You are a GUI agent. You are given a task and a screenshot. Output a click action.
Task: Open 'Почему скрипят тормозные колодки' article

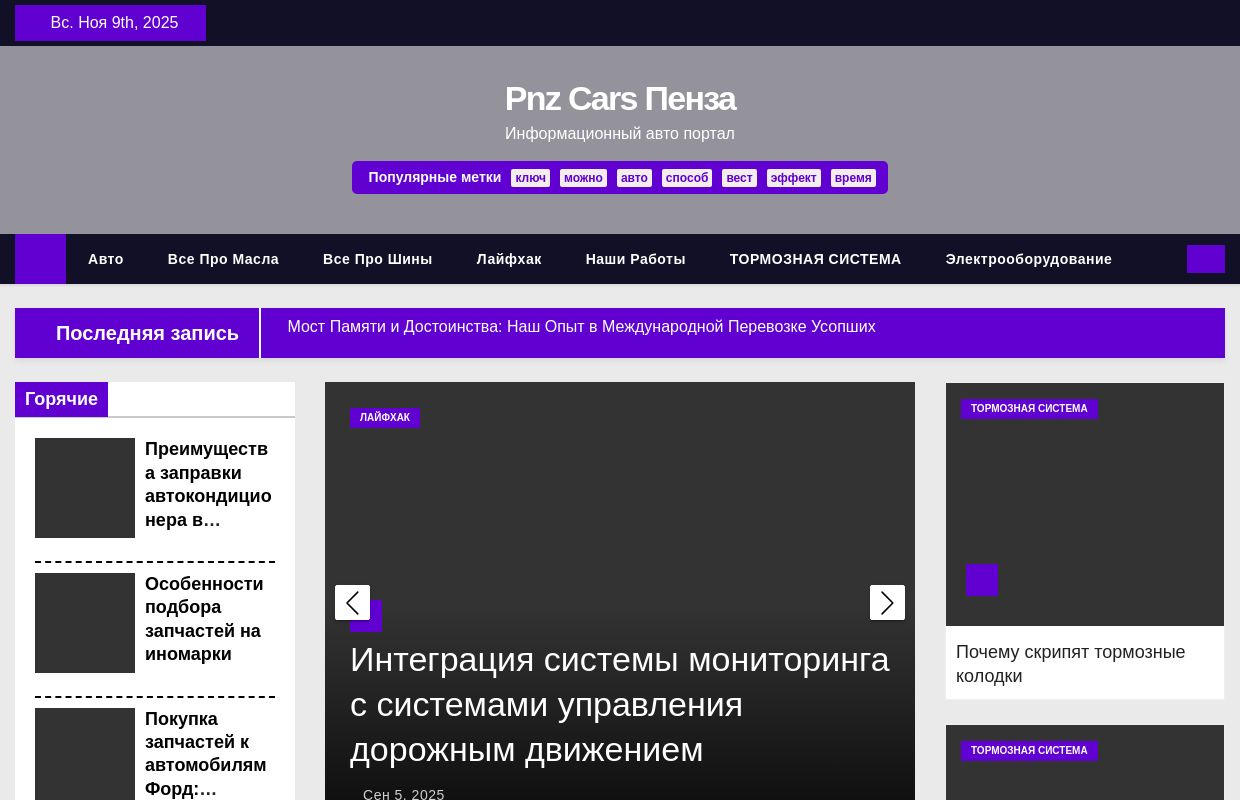tap(1070, 663)
